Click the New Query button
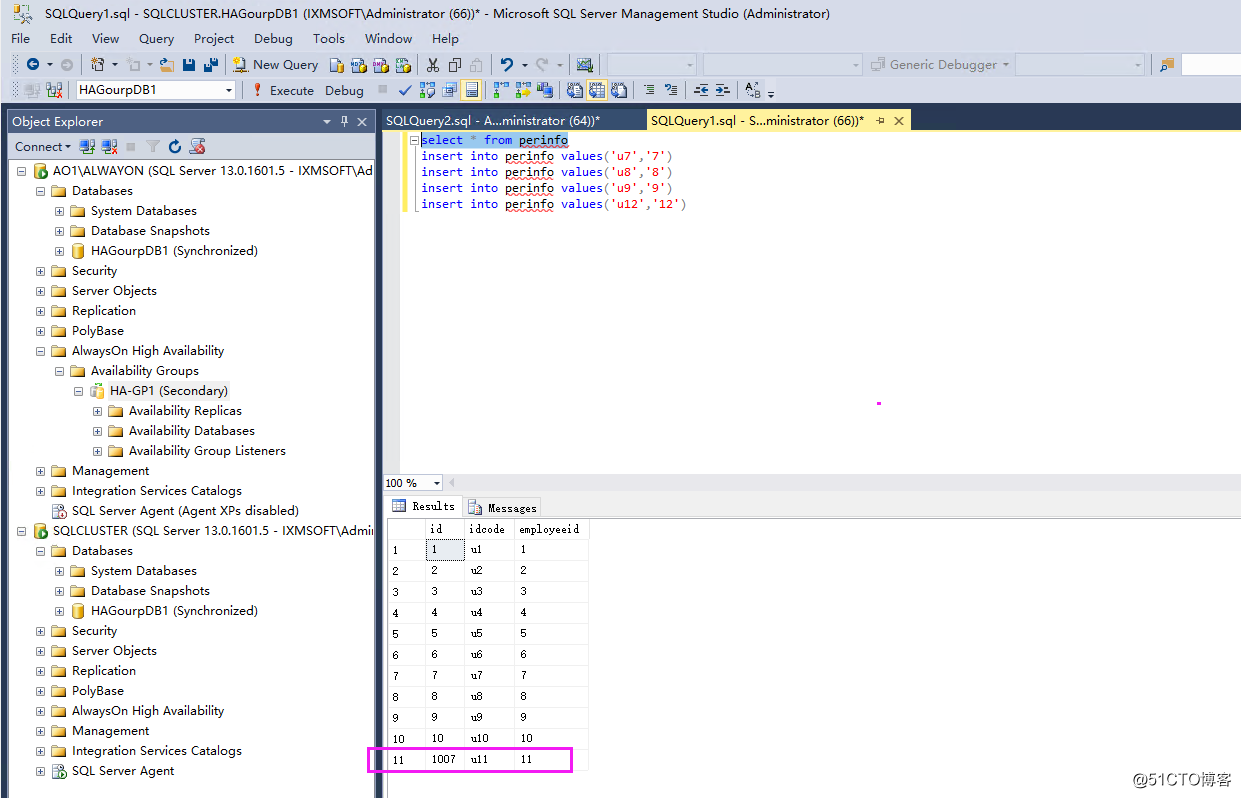 276,65
